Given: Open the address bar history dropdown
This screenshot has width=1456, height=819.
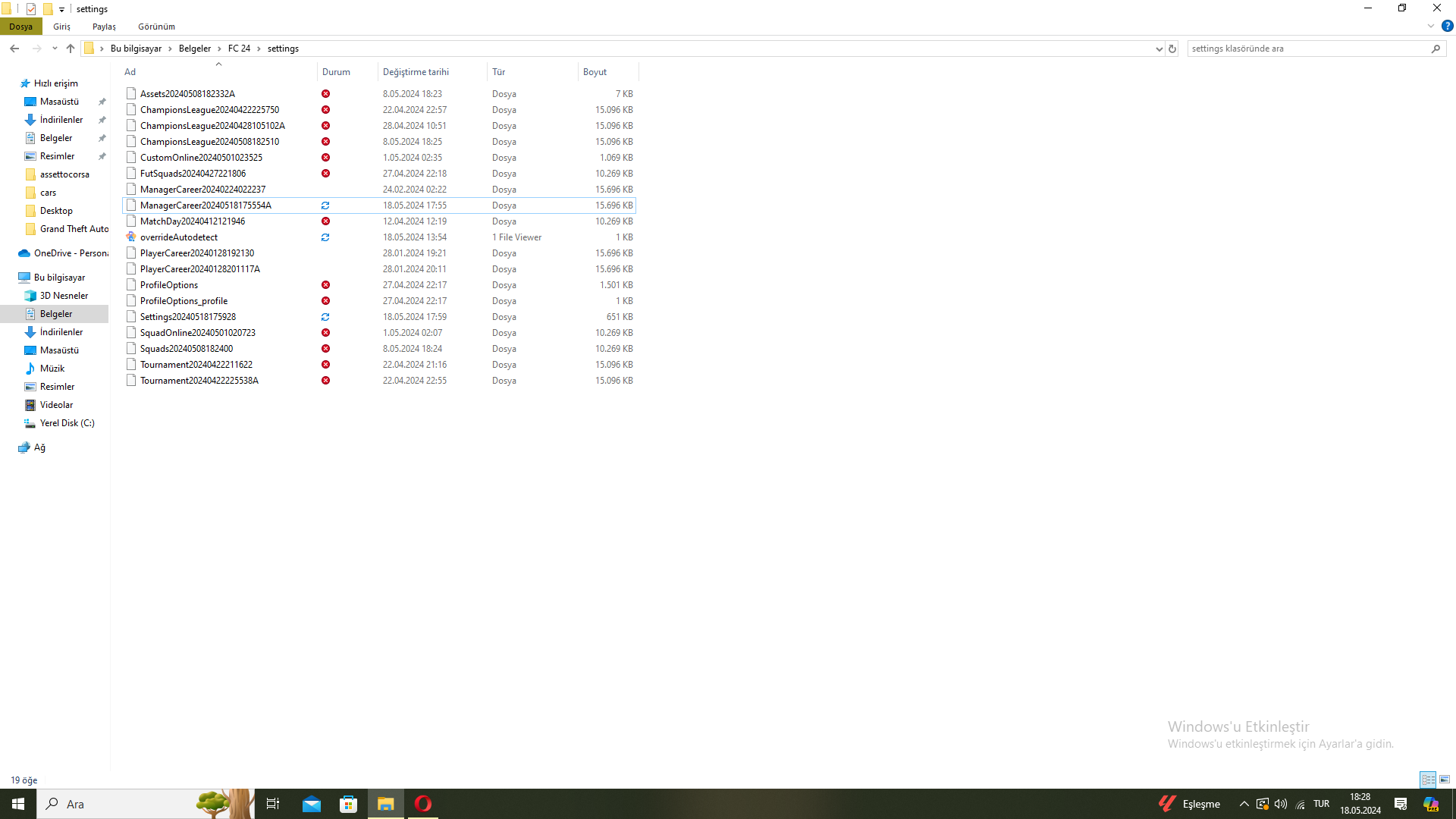Looking at the screenshot, I should [x=1158, y=48].
